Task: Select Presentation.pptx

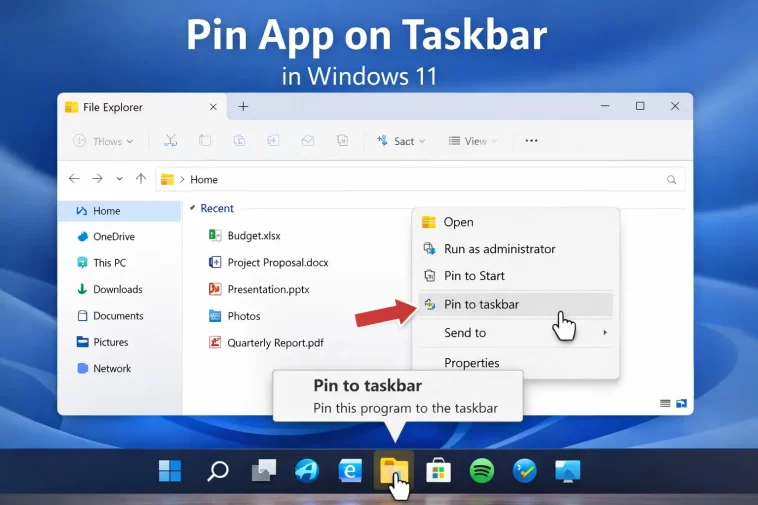Action: (259, 289)
